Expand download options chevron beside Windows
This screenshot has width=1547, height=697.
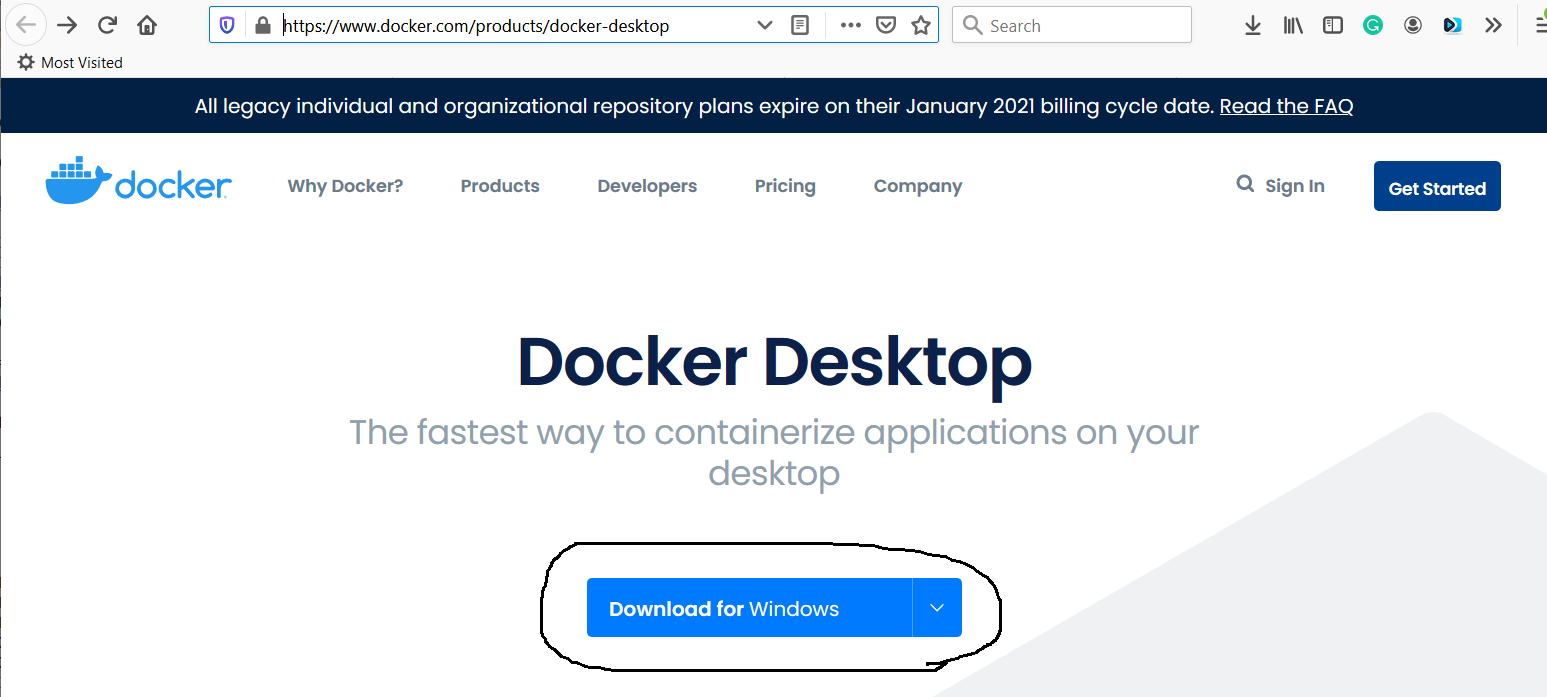937,608
